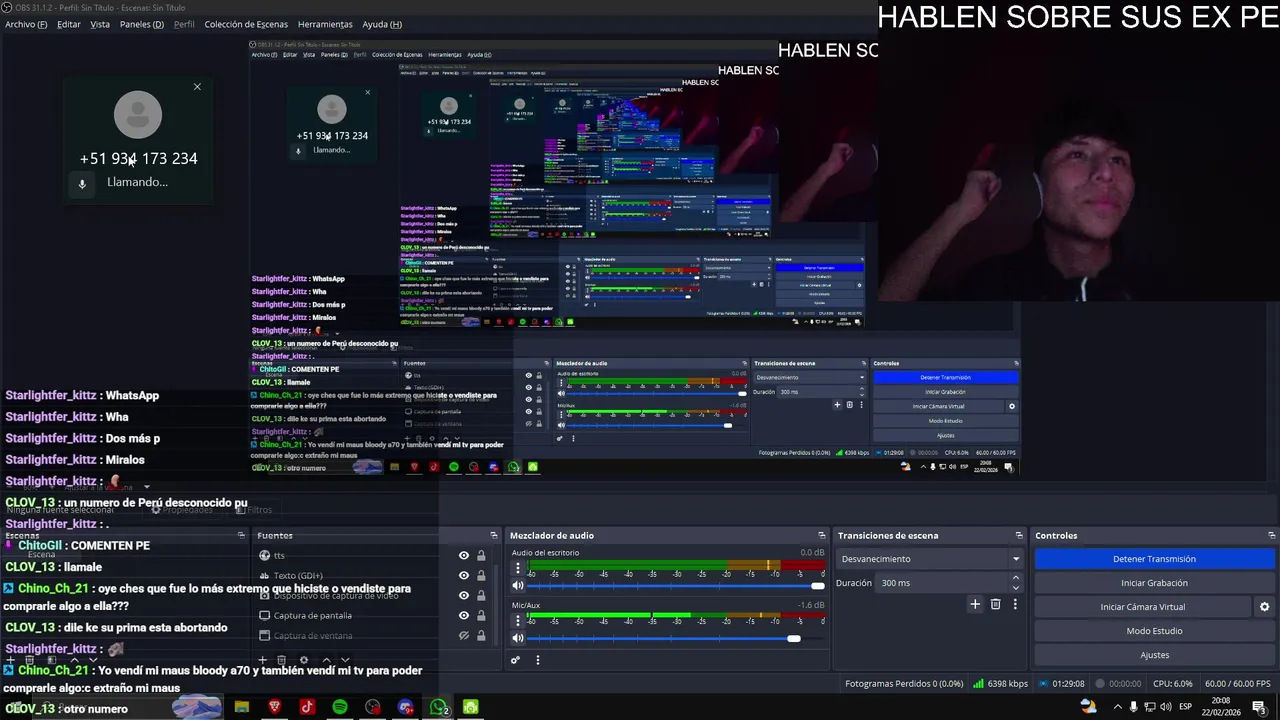This screenshot has width=1280, height=720.
Task: Pop out the Escenas panel
Action: coord(241,536)
